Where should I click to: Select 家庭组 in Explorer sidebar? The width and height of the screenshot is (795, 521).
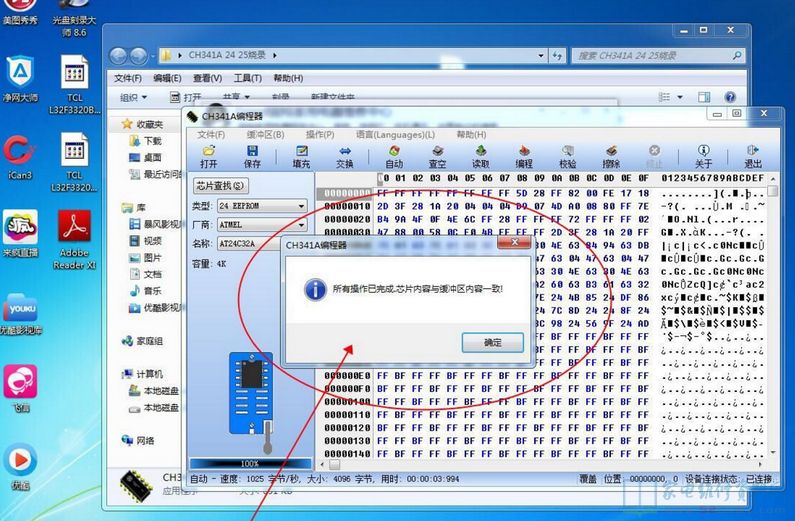(142, 341)
